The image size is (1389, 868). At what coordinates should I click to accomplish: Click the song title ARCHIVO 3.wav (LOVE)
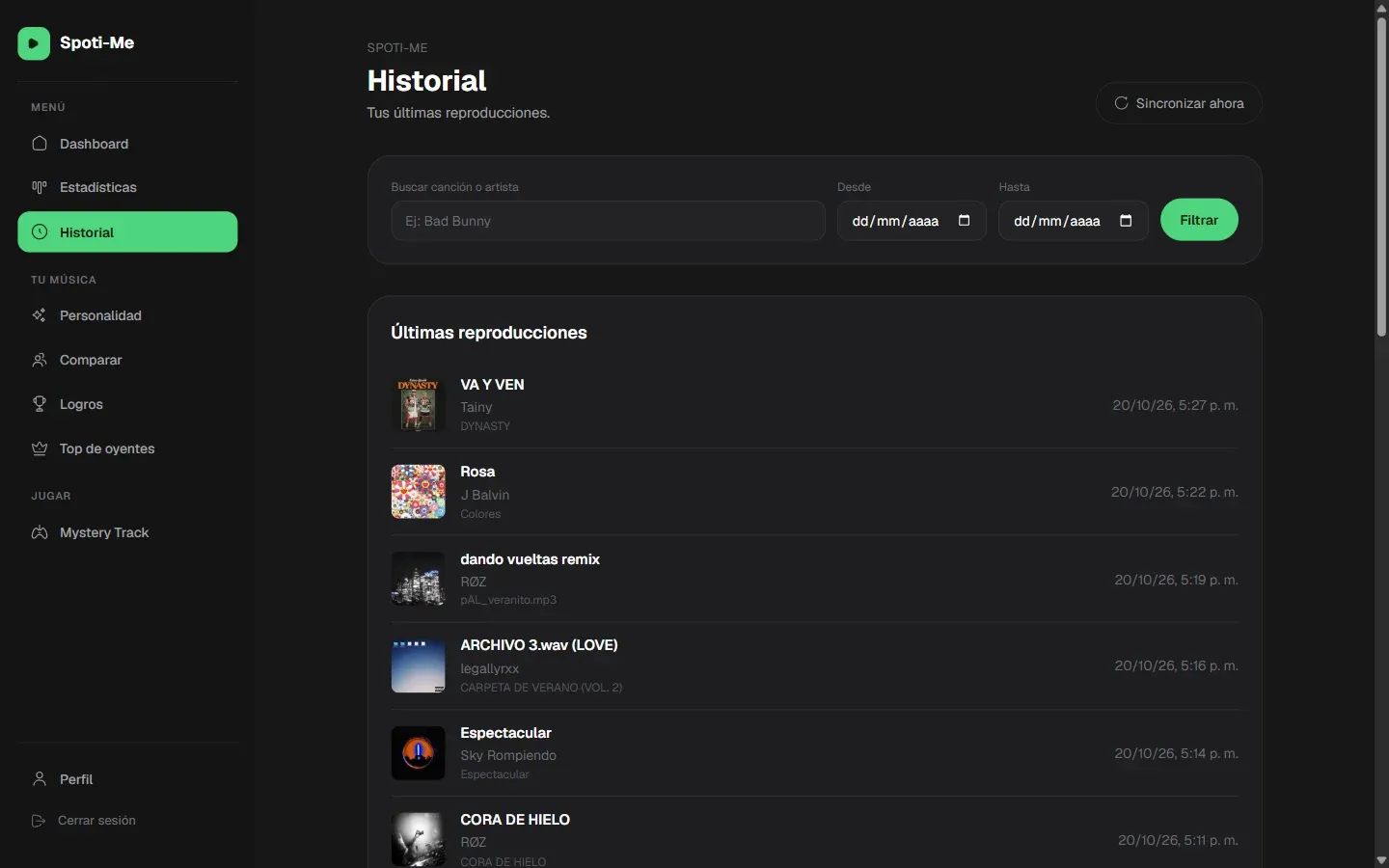[539, 645]
